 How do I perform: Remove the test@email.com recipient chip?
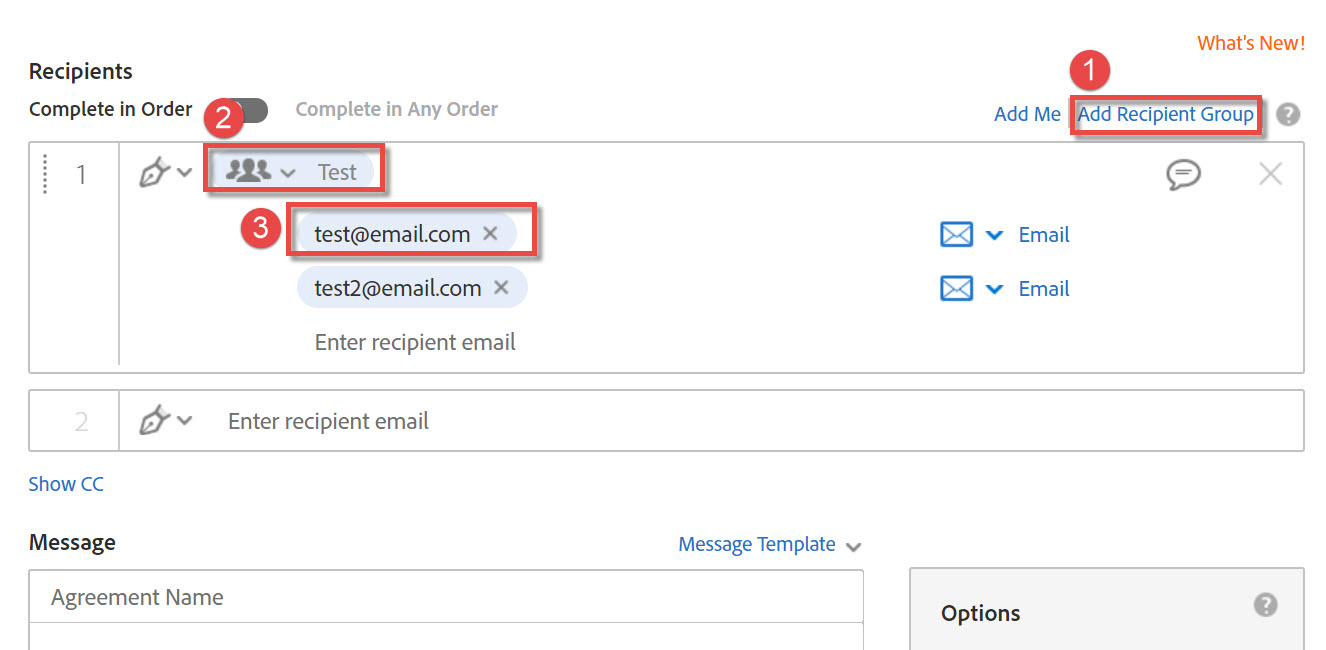tap(491, 234)
